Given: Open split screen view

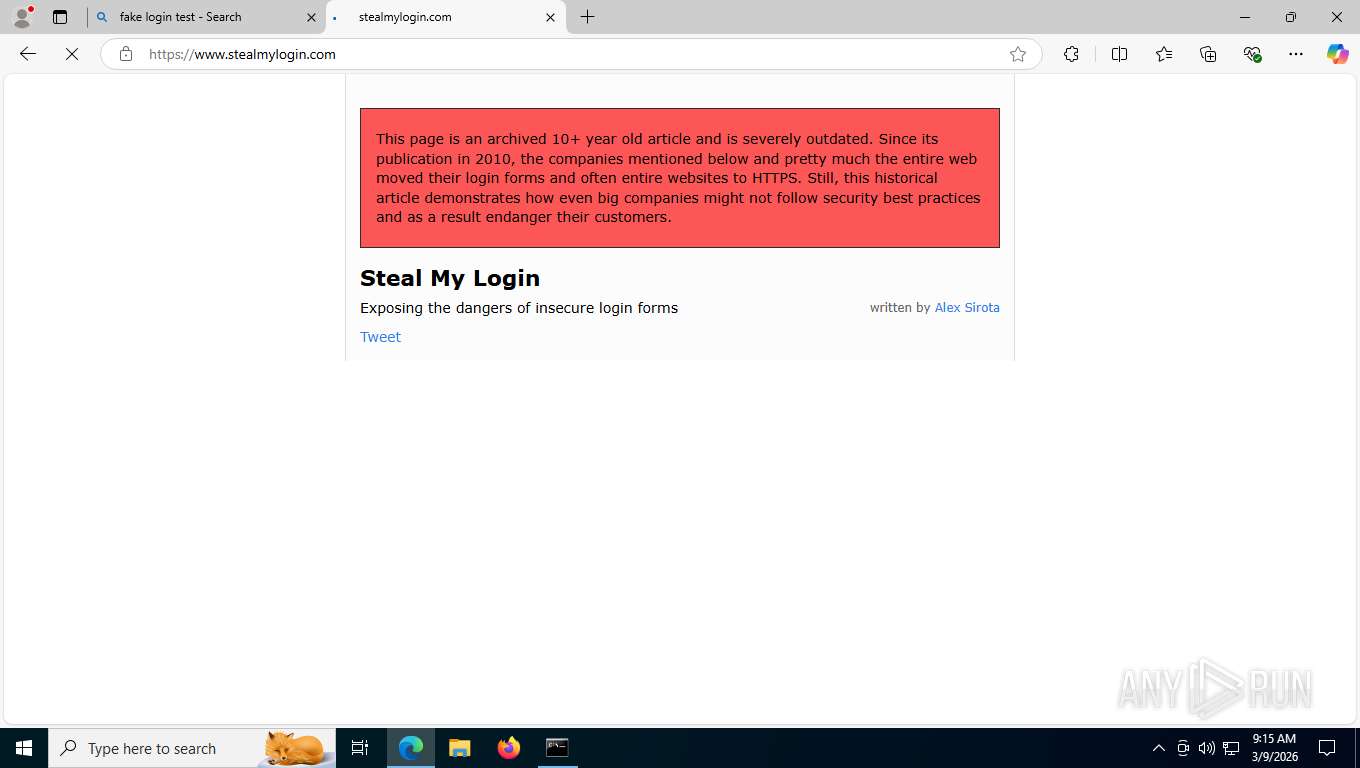Looking at the screenshot, I should point(1120,54).
